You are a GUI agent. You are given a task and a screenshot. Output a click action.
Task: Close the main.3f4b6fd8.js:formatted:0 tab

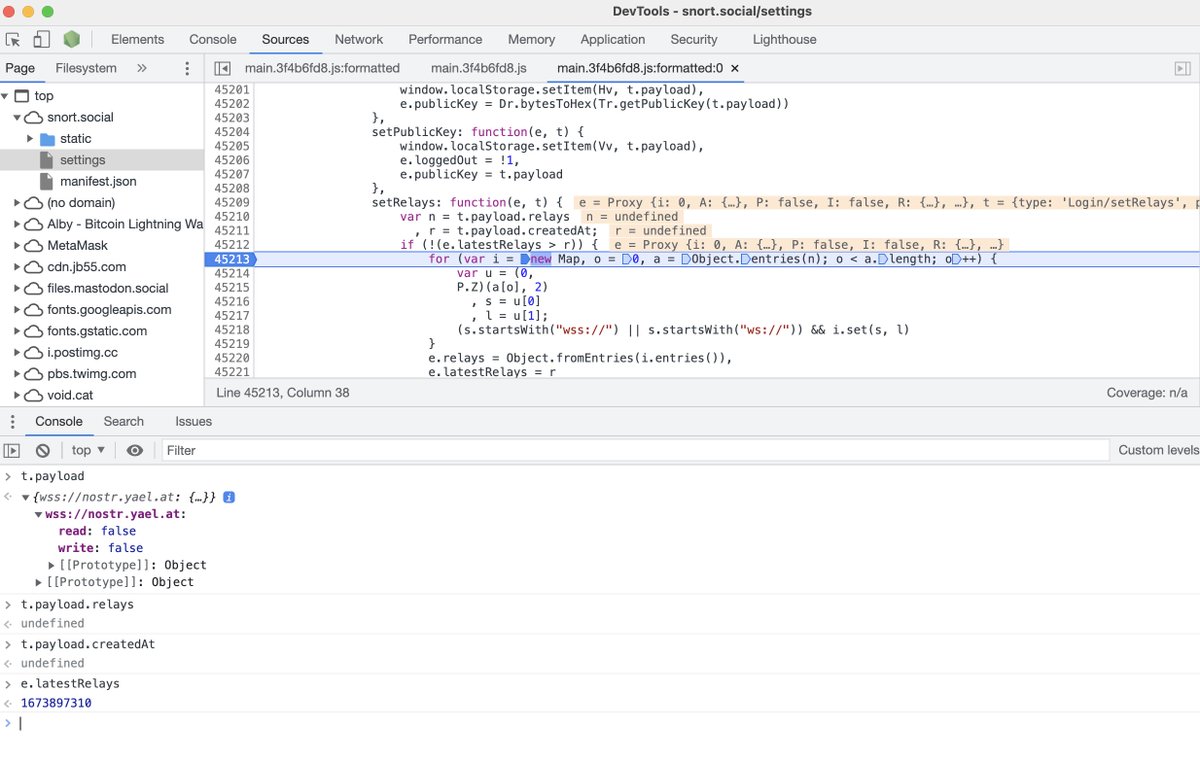[x=735, y=68]
